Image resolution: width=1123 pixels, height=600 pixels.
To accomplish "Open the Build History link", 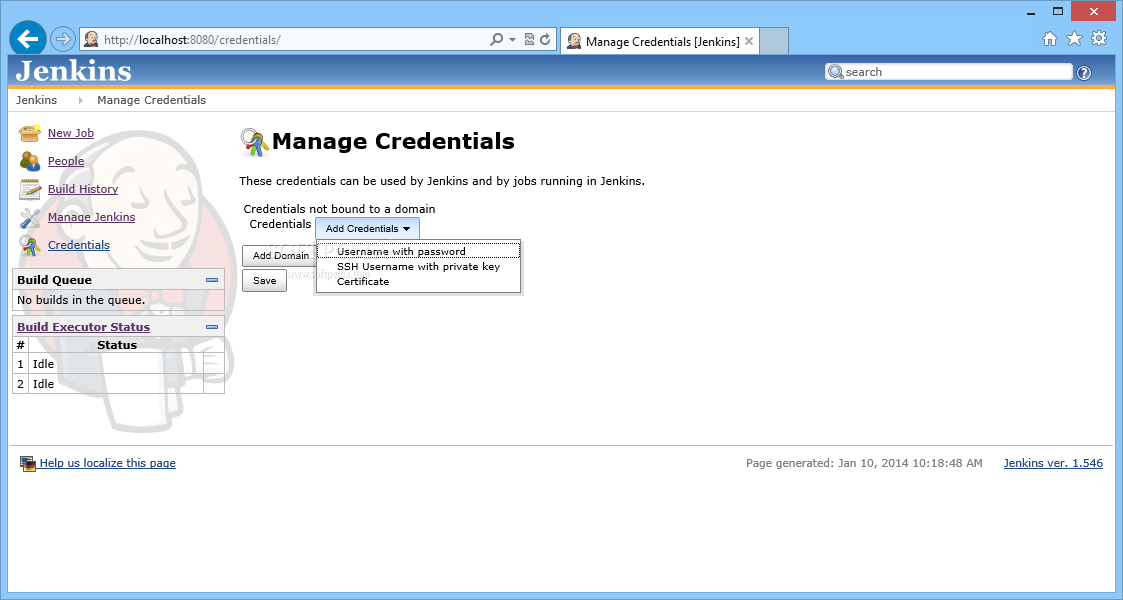I will 83,189.
